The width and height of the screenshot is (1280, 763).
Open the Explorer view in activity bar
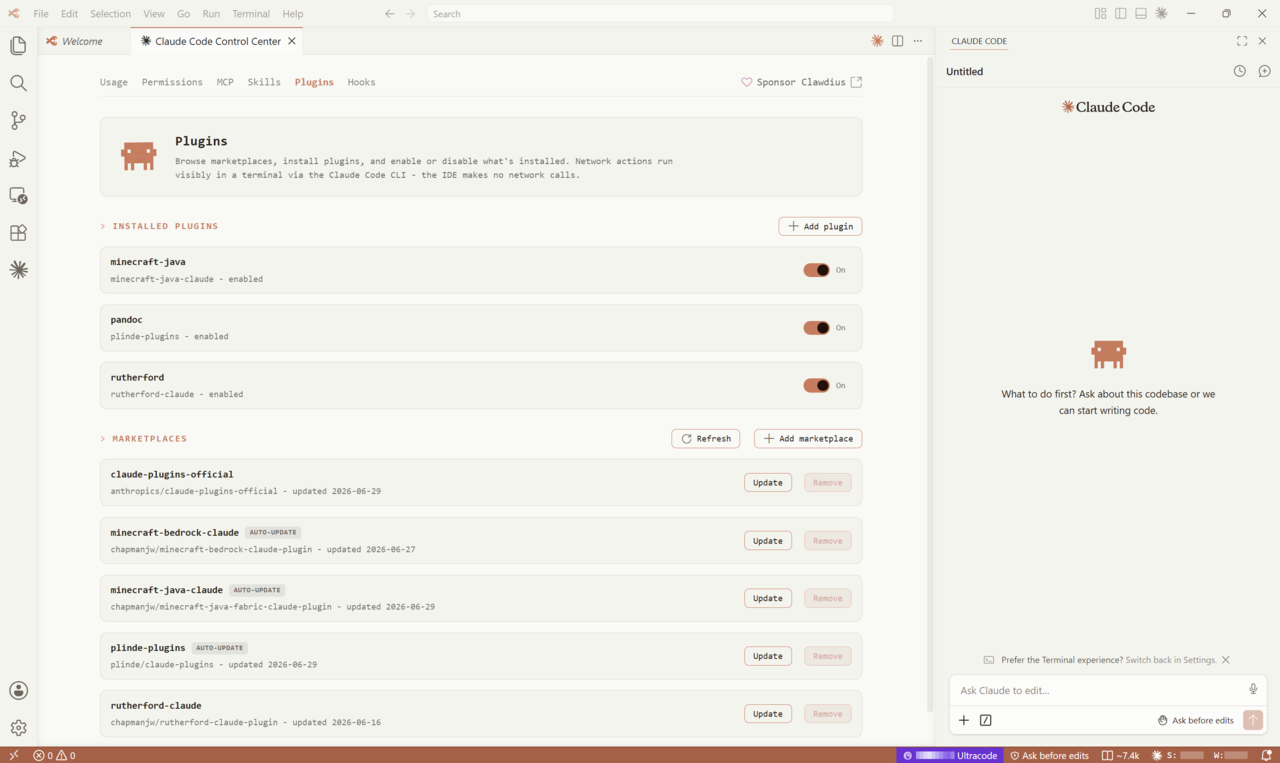(x=18, y=46)
